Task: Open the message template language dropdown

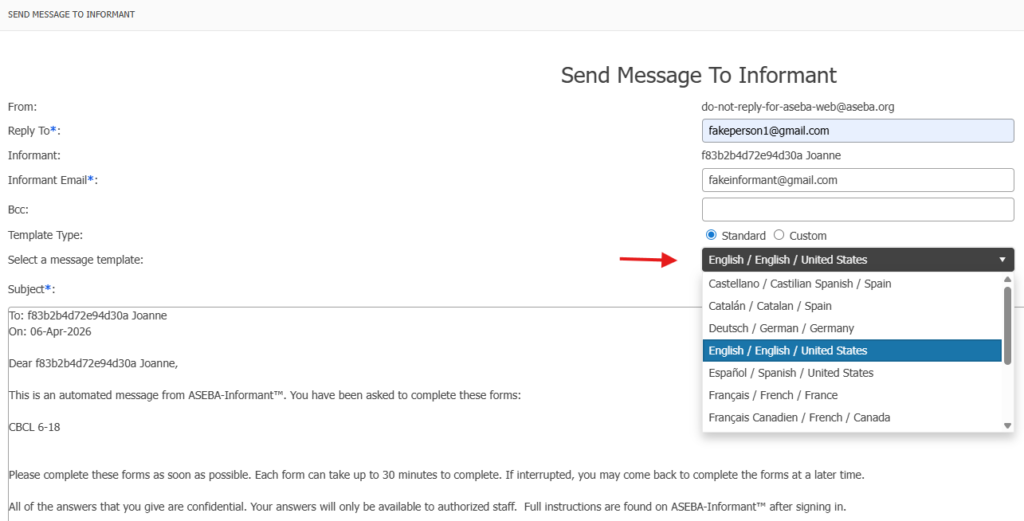Action: pyautogui.click(x=850, y=260)
